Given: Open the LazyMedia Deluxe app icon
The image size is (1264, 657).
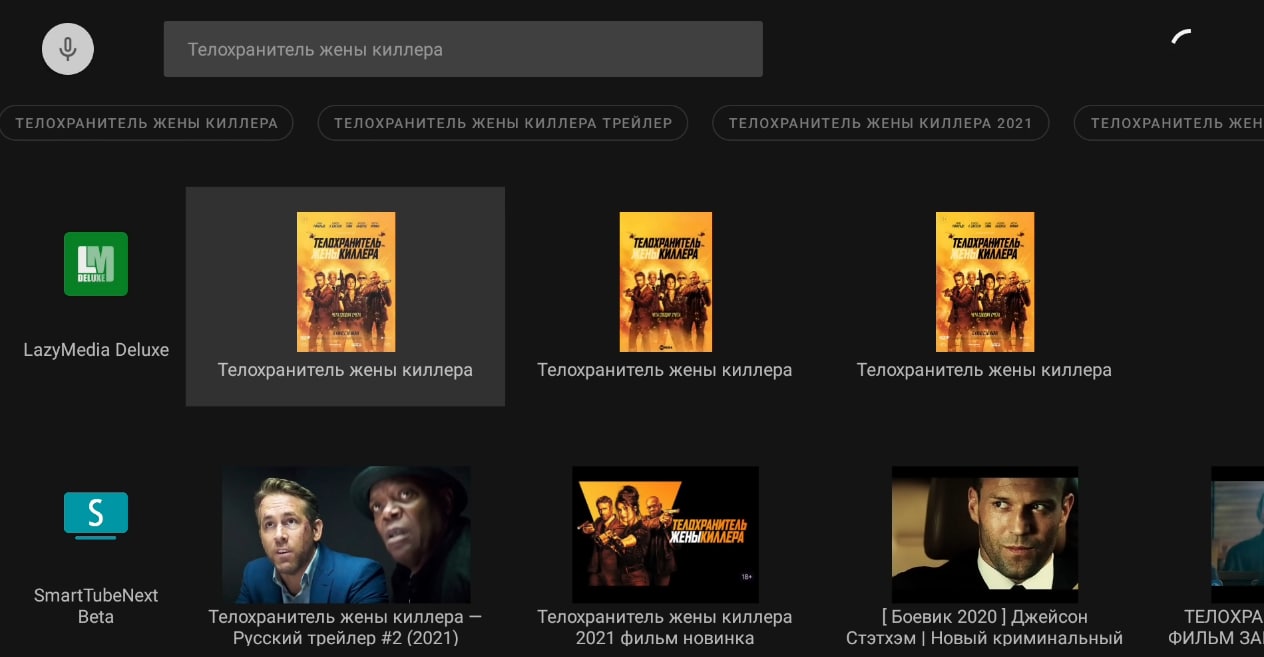Looking at the screenshot, I should pos(96,264).
